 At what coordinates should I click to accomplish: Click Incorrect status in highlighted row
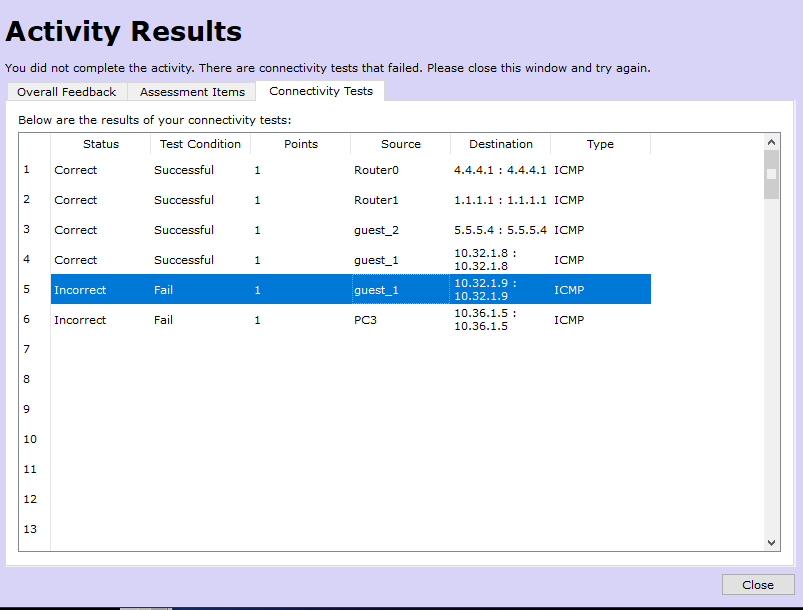click(x=100, y=289)
